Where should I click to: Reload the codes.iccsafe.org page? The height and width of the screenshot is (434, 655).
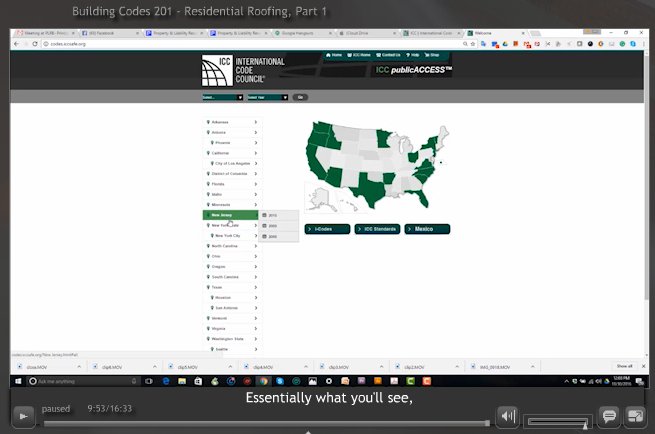(x=35, y=44)
